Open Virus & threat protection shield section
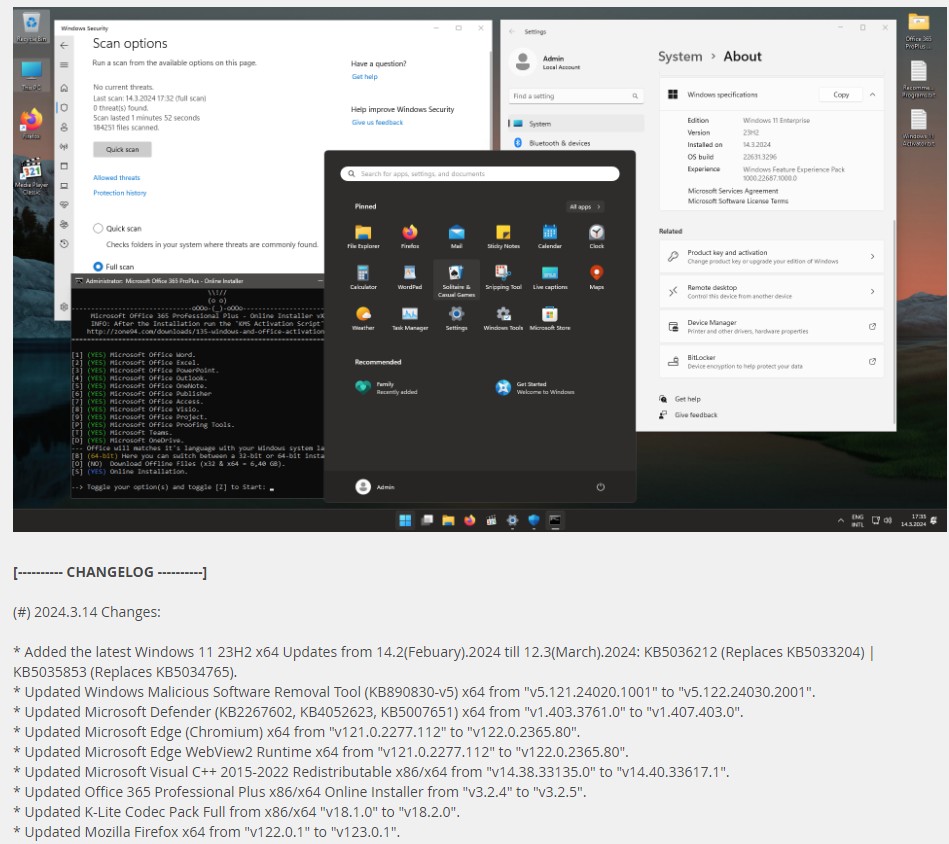This screenshot has height=844, width=949. point(64,107)
